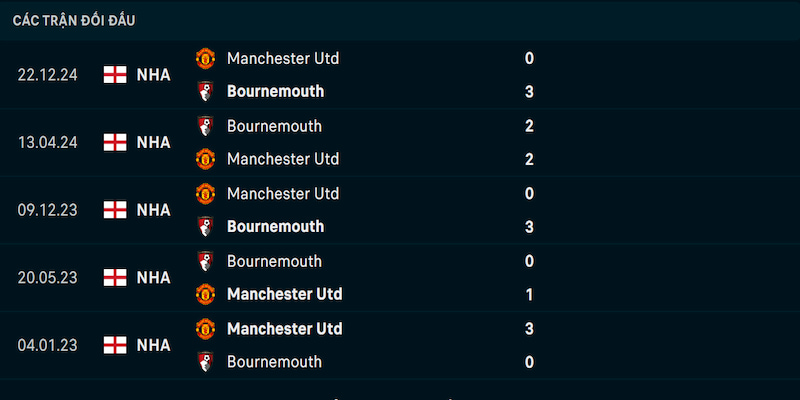
Task: Click Bournemouth crest in 13.04.24 match
Action: click(x=205, y=126)
